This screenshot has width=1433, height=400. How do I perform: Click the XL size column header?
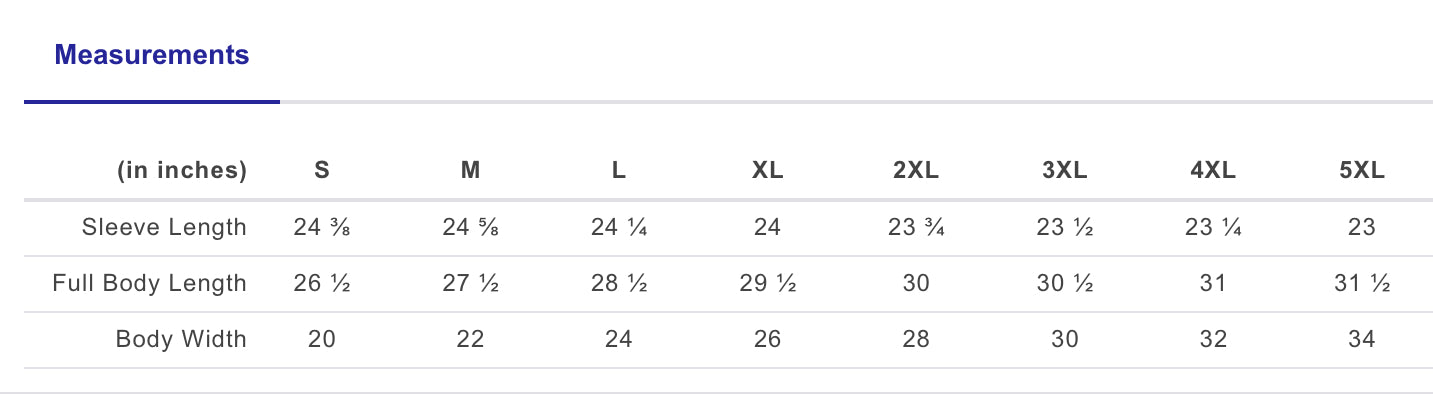(767, 171)
